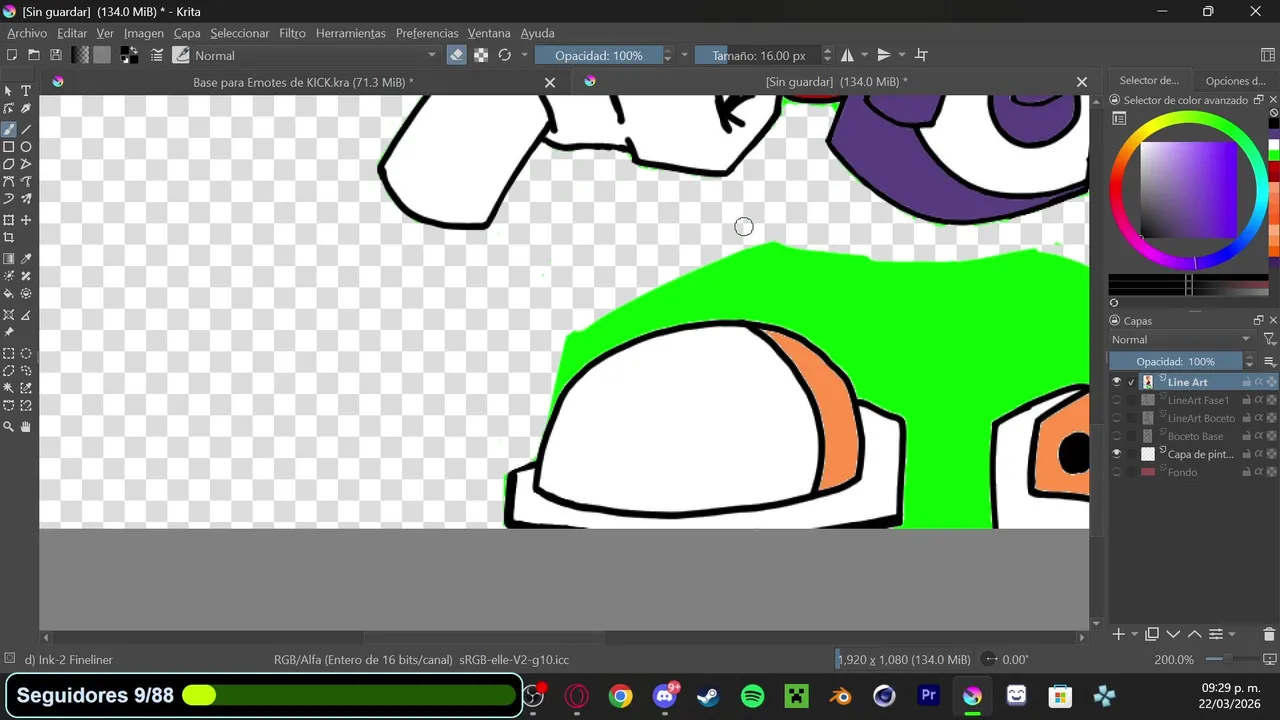Select the Rectangular Selection tool
Viewport: 1280px width, 720px height.
coord(9,353)
